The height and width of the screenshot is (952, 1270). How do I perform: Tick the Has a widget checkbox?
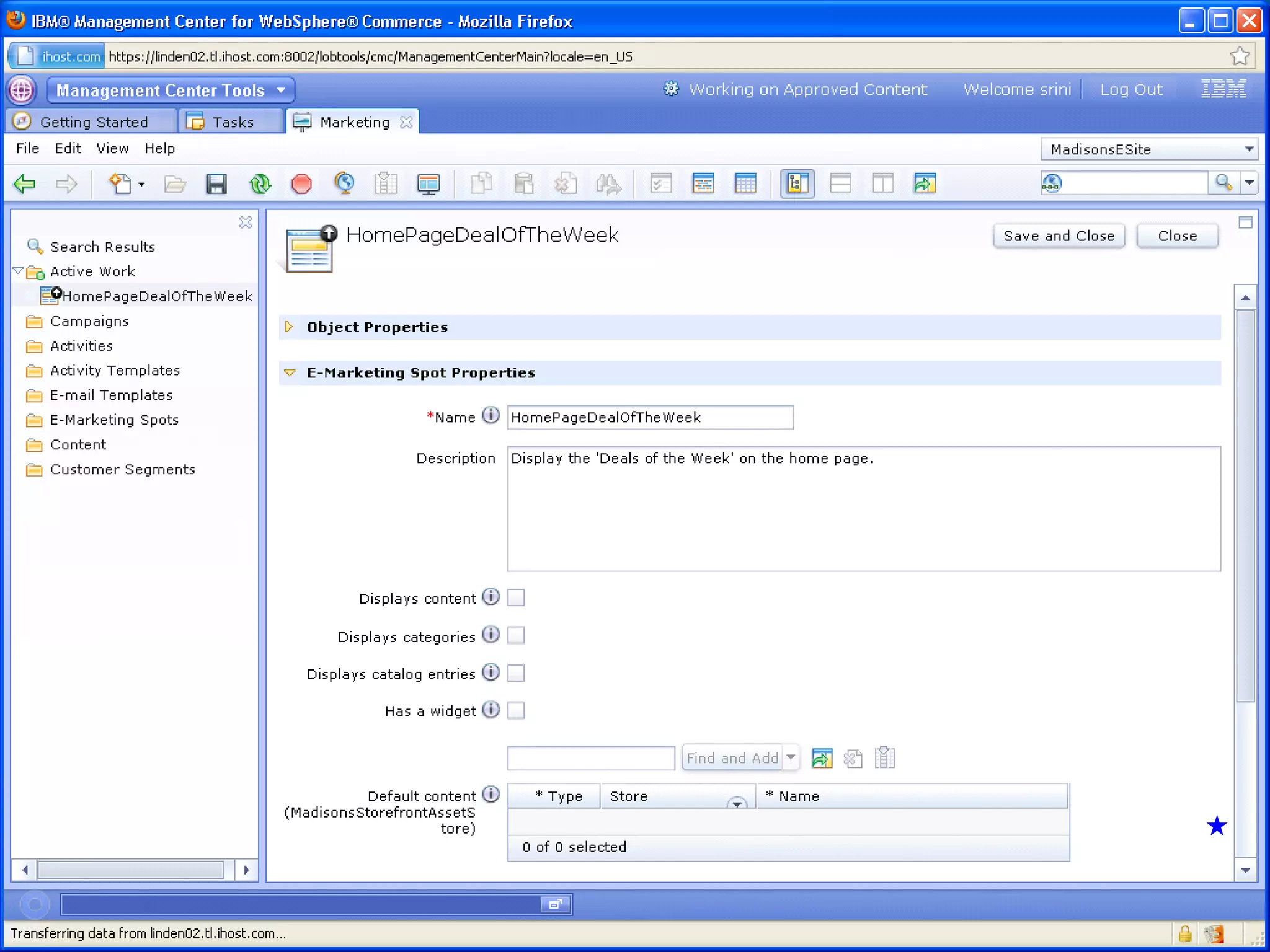516,710
